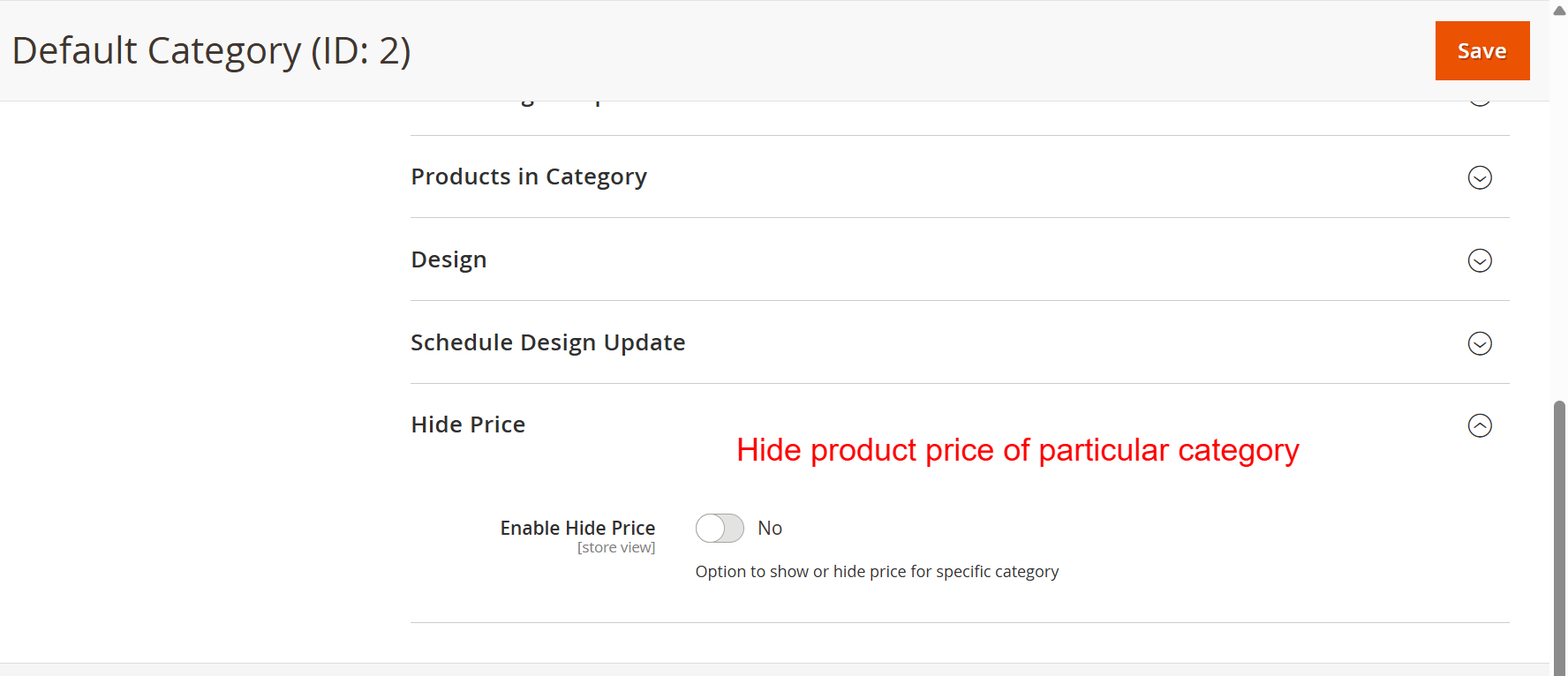Click the Enable Hide Price field label
The image size is (1568, 676).
tap(577, 528)
